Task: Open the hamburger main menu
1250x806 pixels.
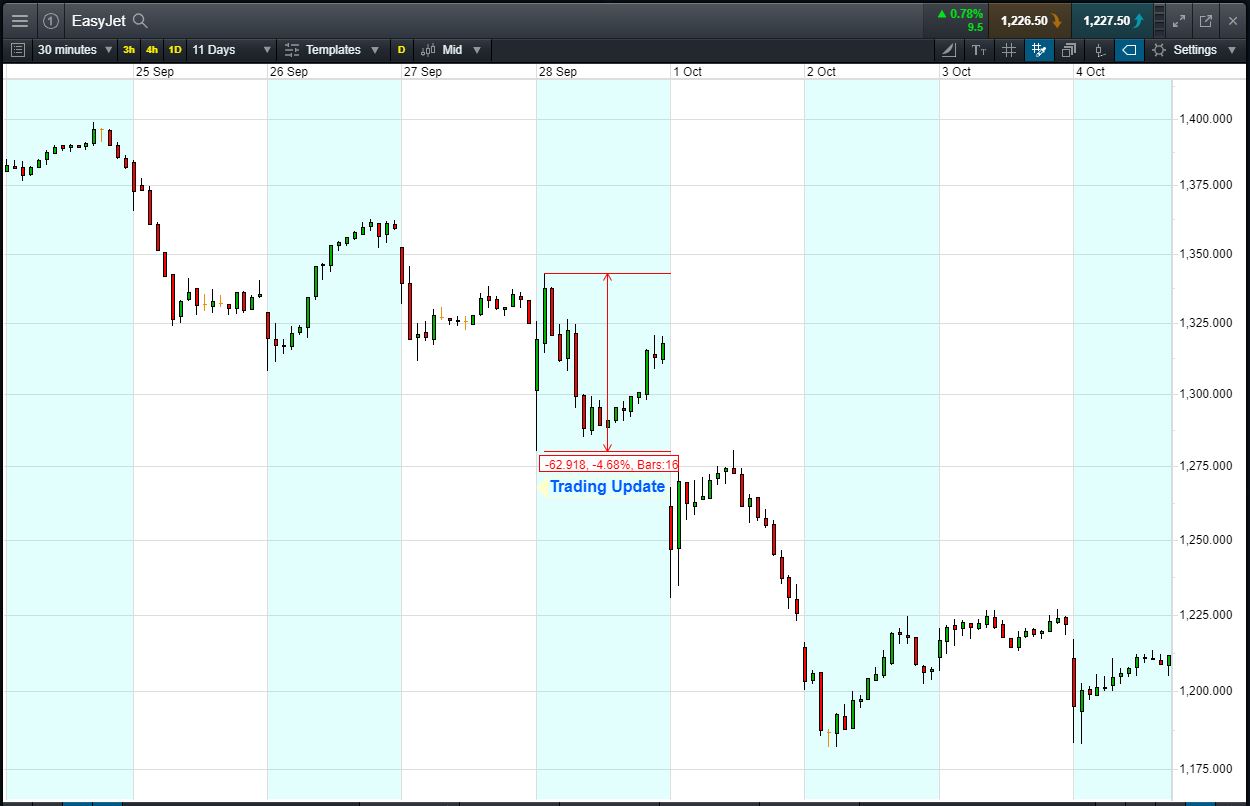Action: coord(19,20)
